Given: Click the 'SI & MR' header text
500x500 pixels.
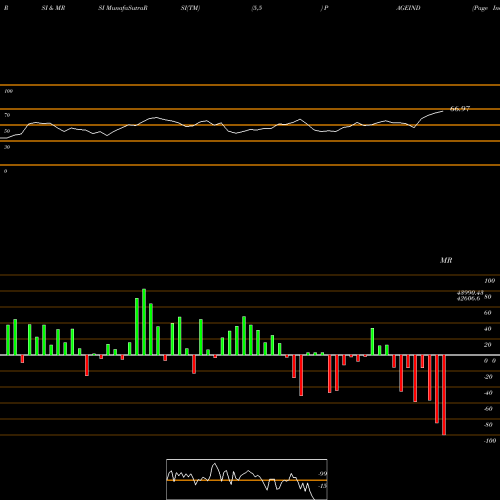Looking at the screenshot, I should click(53, 8).
